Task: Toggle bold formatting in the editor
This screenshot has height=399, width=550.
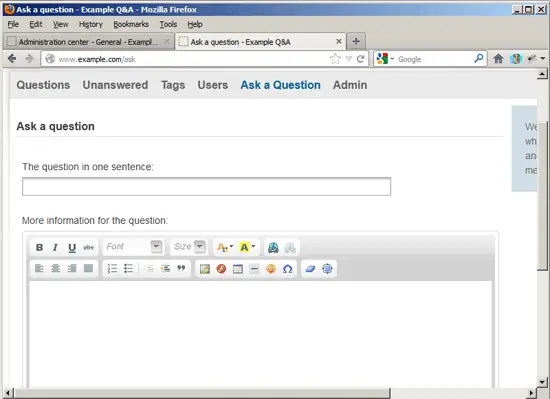Action: pyautogui.click(x=39, y=248)
